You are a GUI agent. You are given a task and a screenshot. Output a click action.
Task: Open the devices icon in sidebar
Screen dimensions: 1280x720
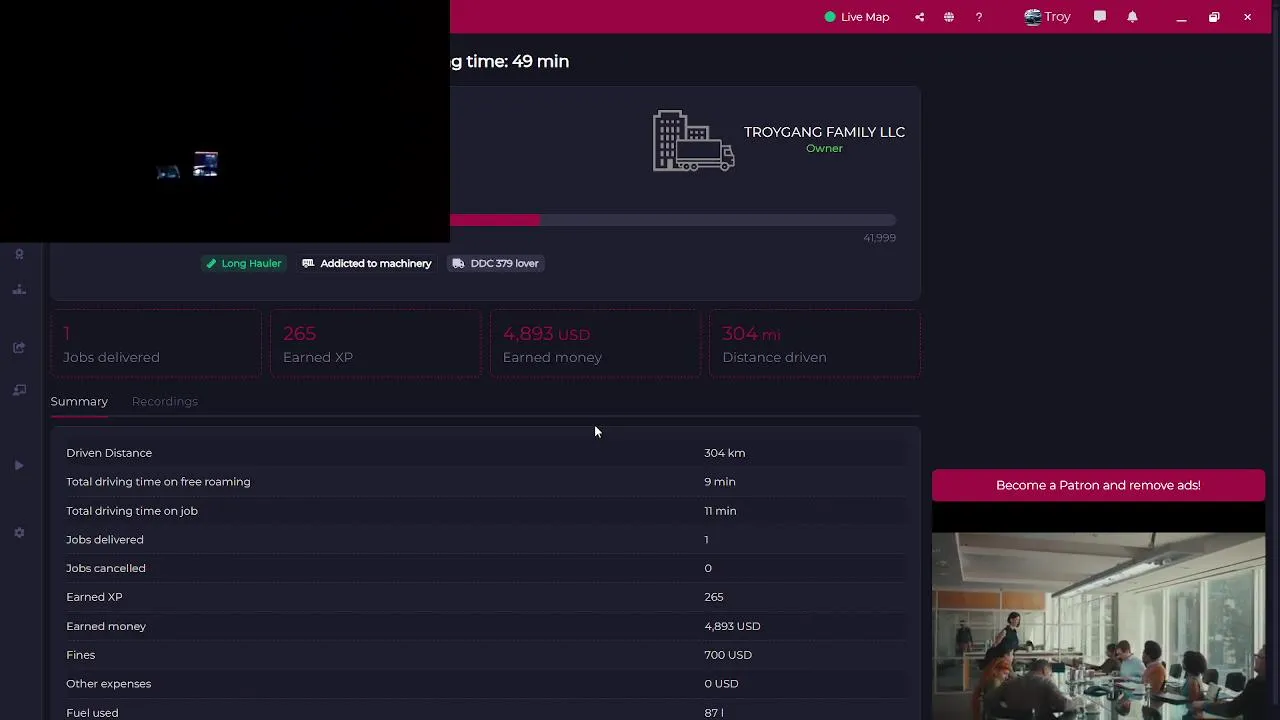(19, 390)
